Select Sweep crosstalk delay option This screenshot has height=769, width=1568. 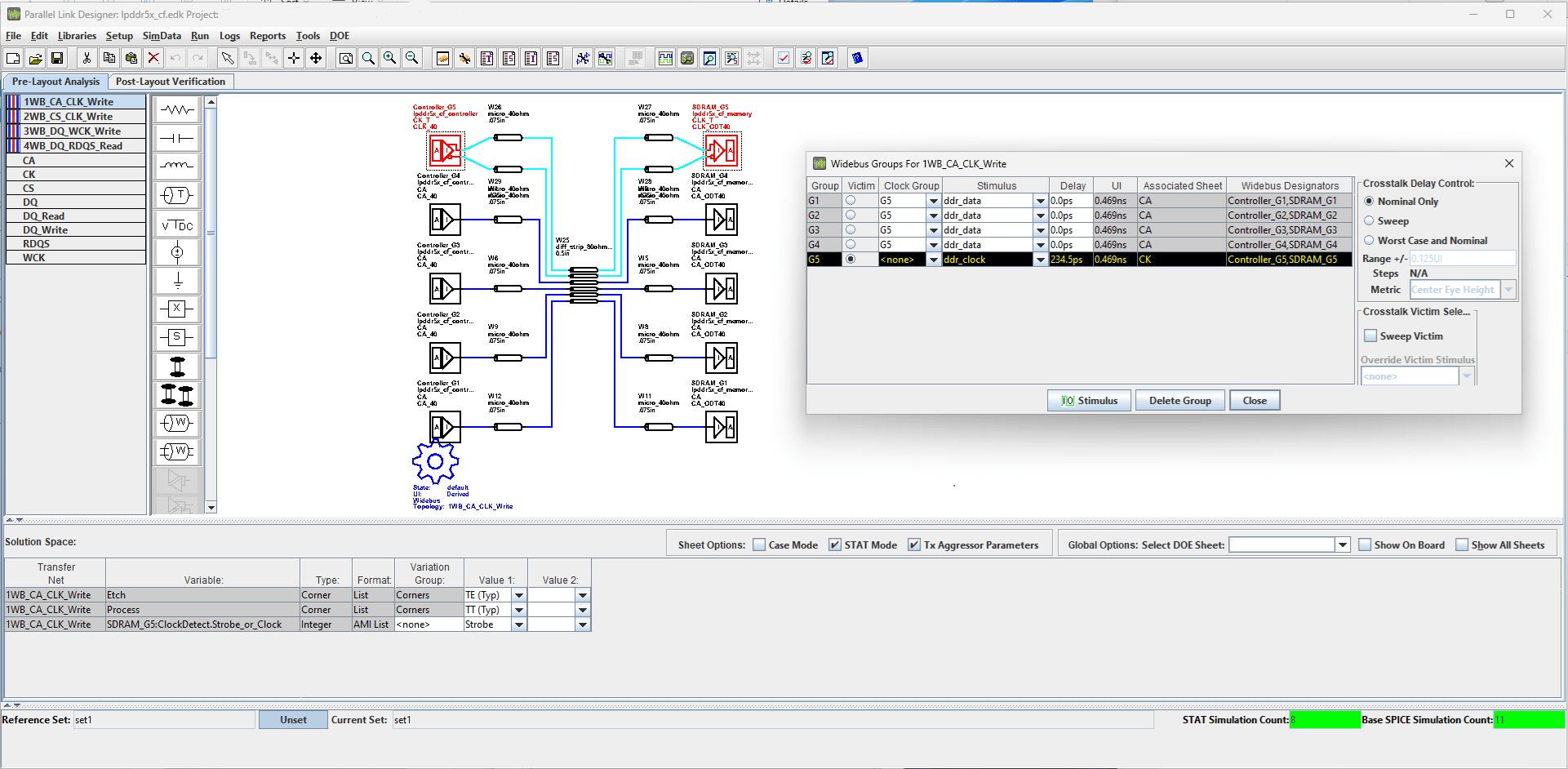tap(1370, 220)
